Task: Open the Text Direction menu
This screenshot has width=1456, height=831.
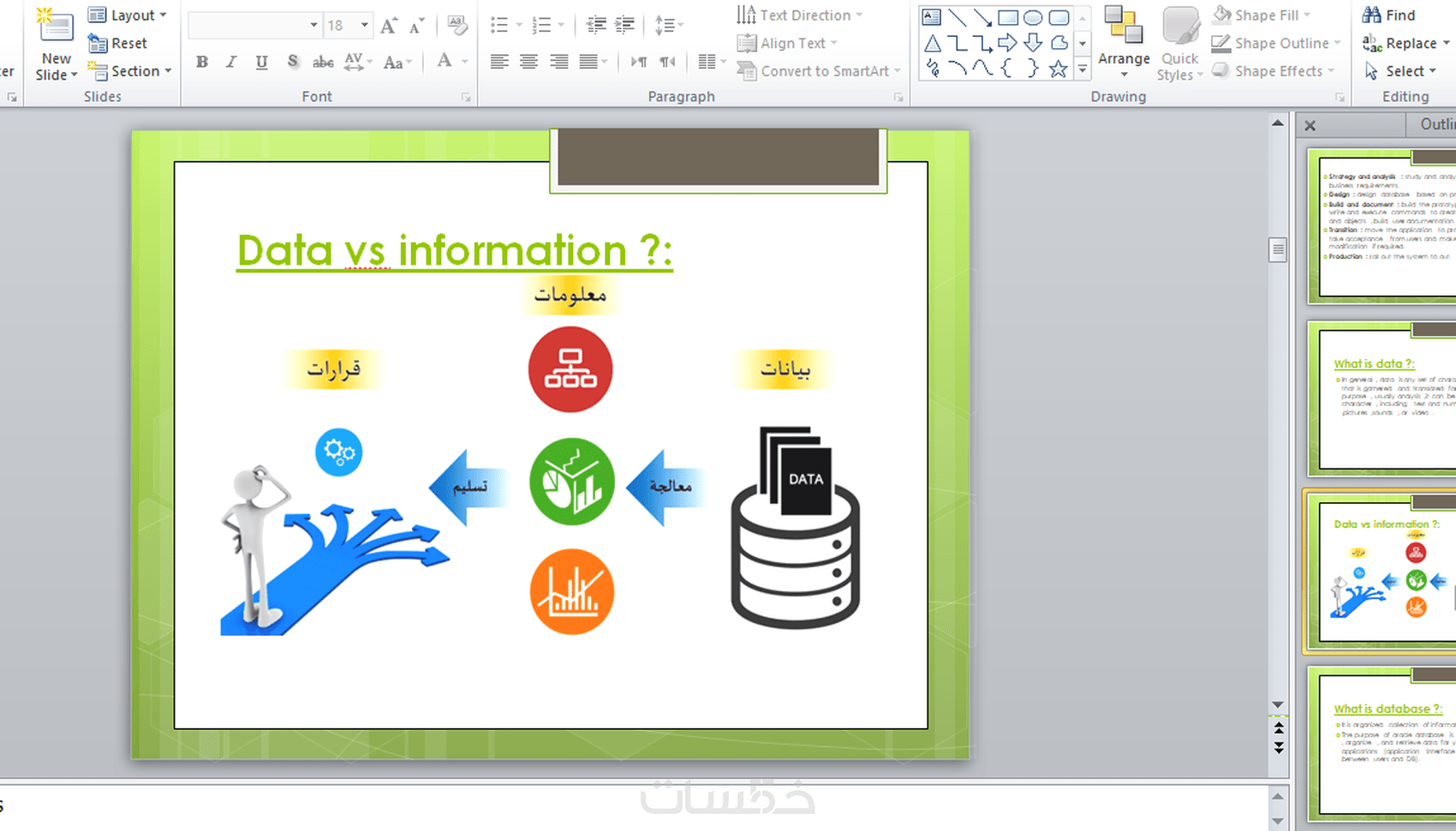Action: coord(800,15)
